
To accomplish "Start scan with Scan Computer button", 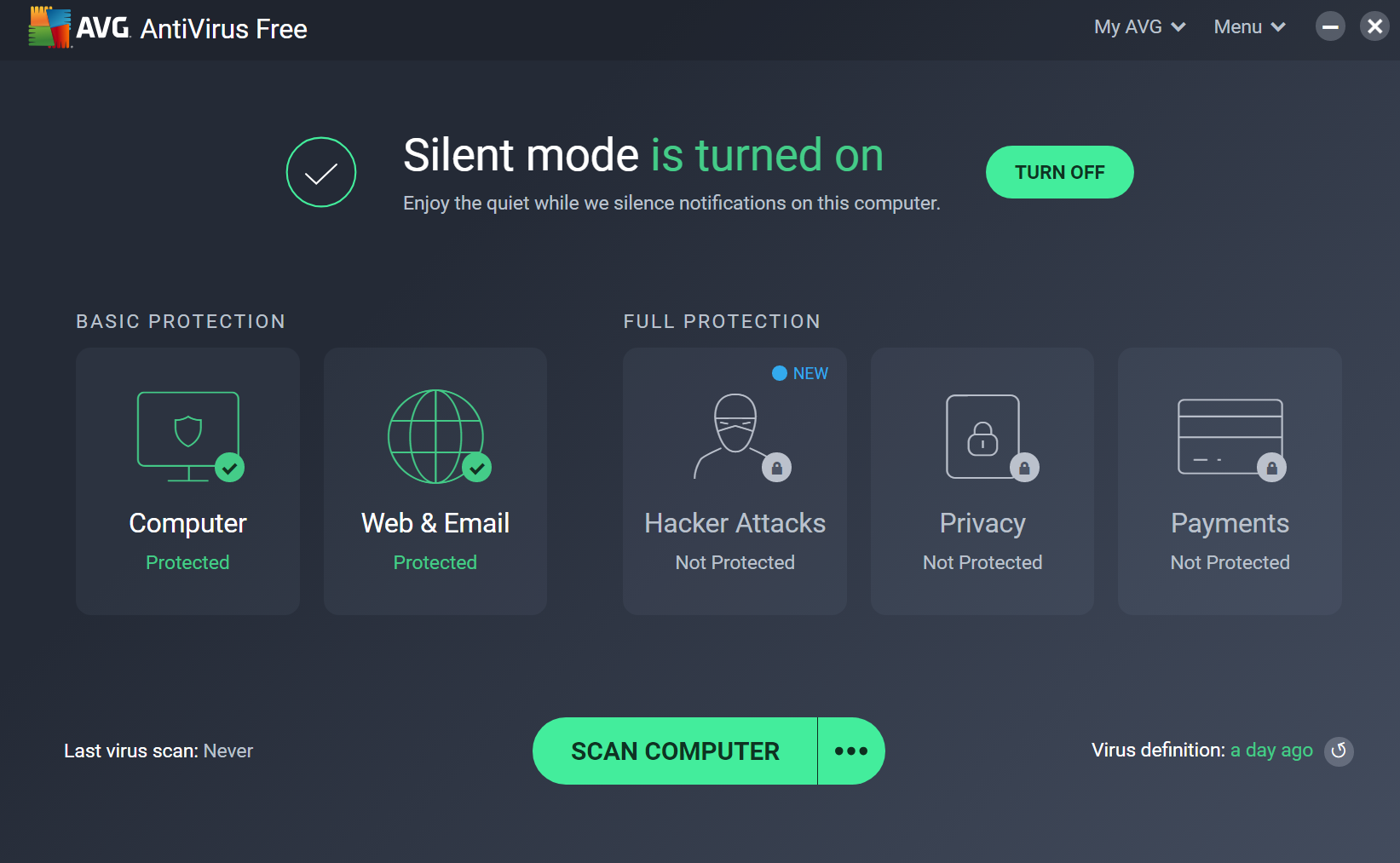I will (675, 751).
